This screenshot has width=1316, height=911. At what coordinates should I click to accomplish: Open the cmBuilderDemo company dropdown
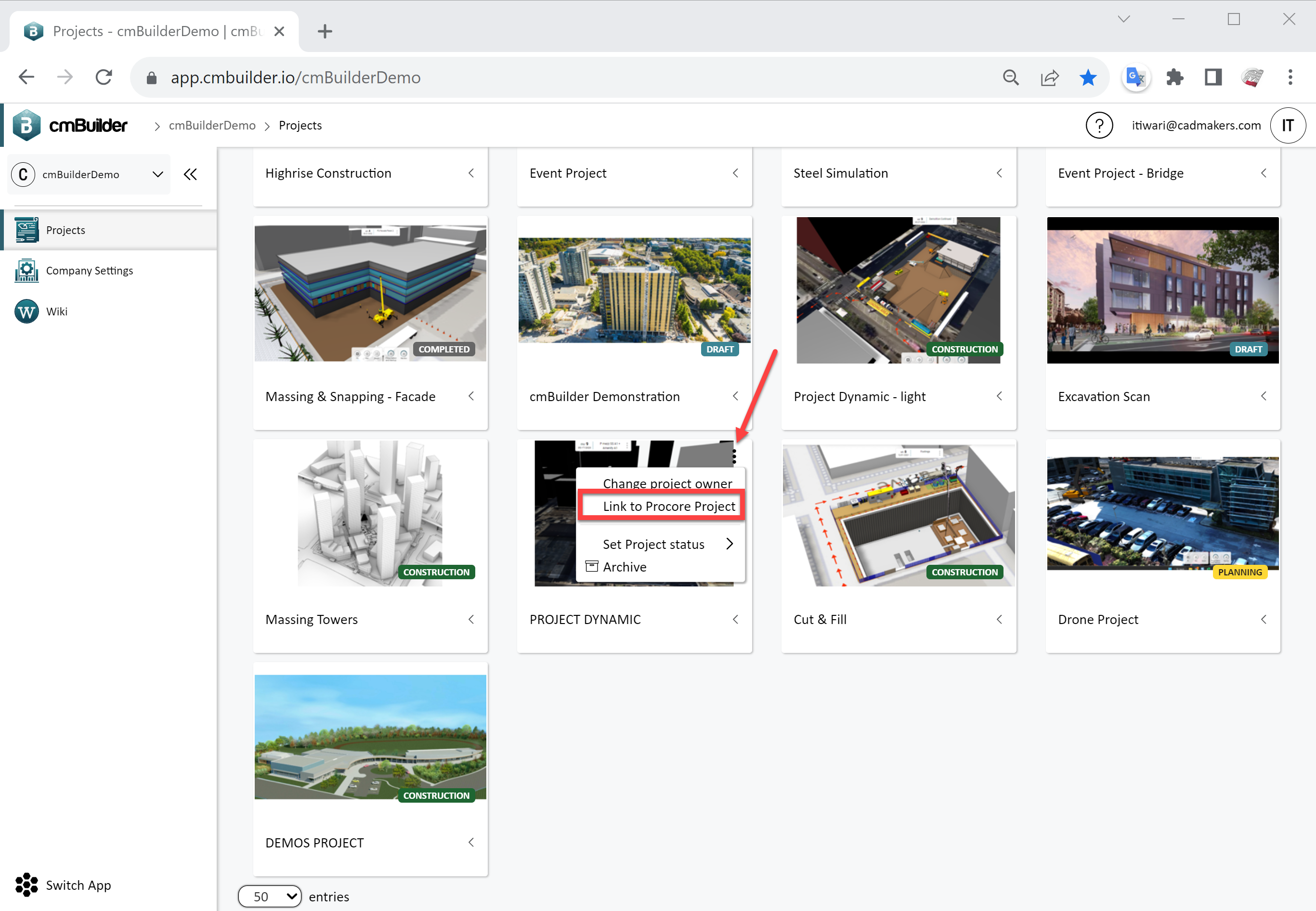point(90,175)
